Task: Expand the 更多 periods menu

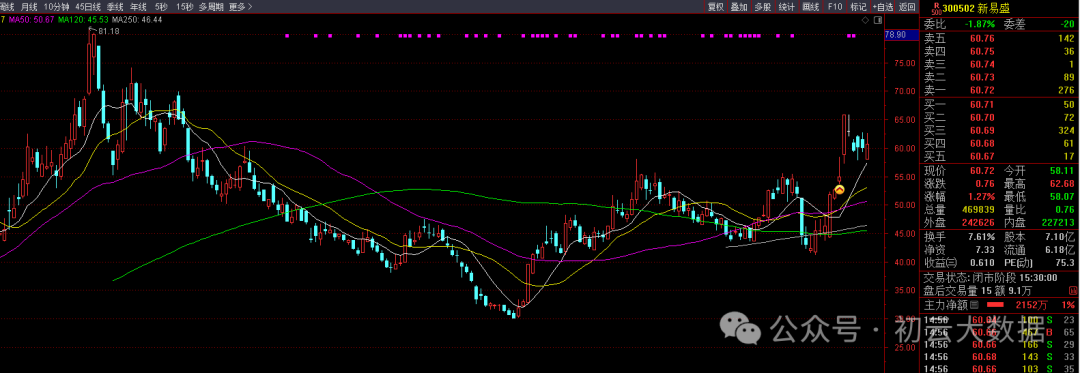Action: point(240,7)
